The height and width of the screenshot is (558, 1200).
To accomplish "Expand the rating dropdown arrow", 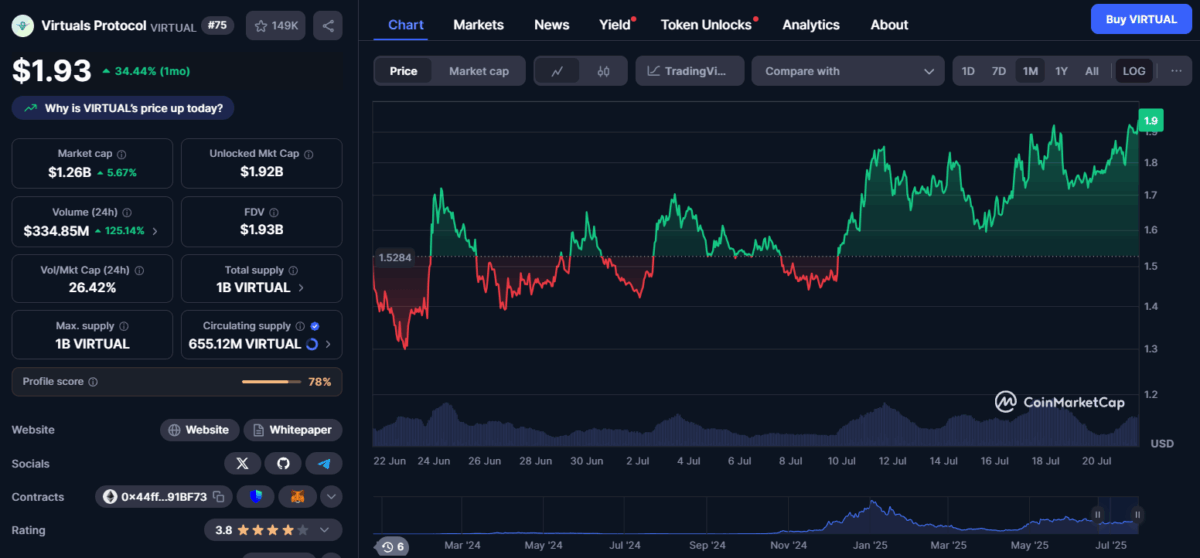I will pos(325,530).
